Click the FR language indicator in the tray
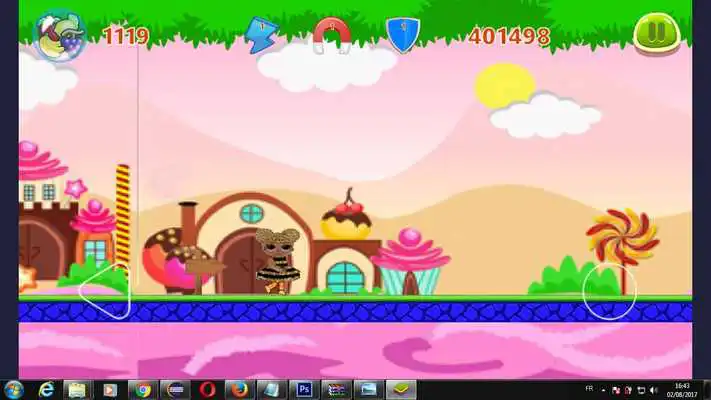 (590, 389)
